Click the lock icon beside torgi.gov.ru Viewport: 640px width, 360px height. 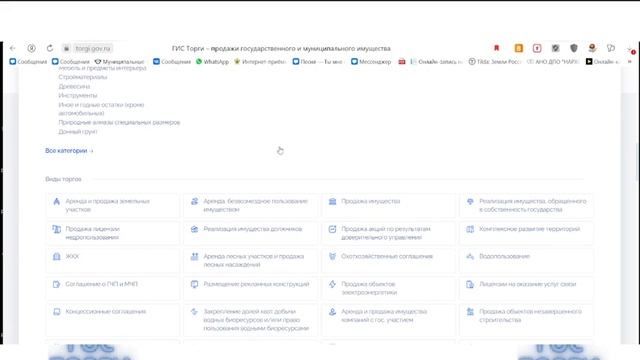pos(67,48)
